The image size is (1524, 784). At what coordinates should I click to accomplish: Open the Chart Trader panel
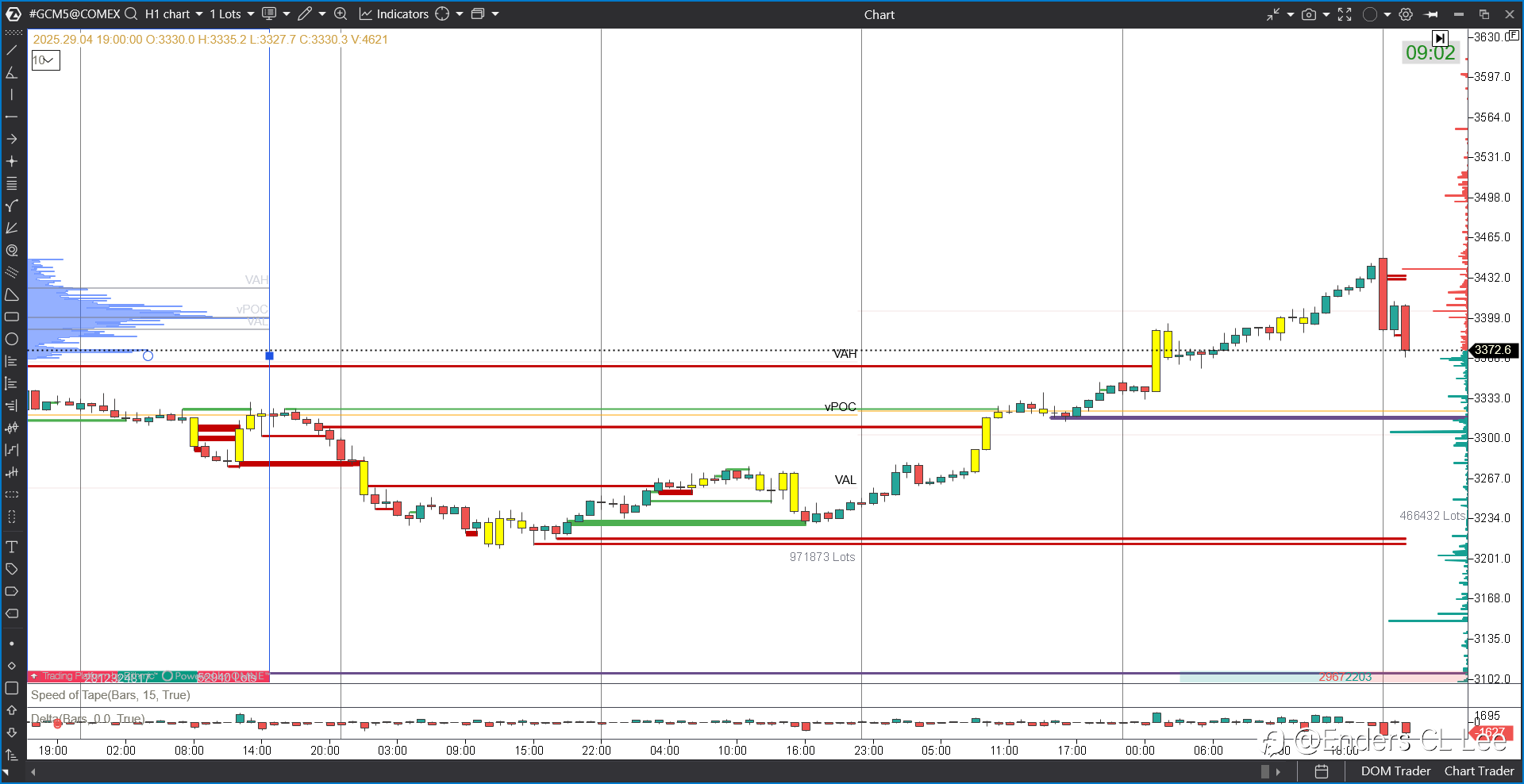[1479, 771]
